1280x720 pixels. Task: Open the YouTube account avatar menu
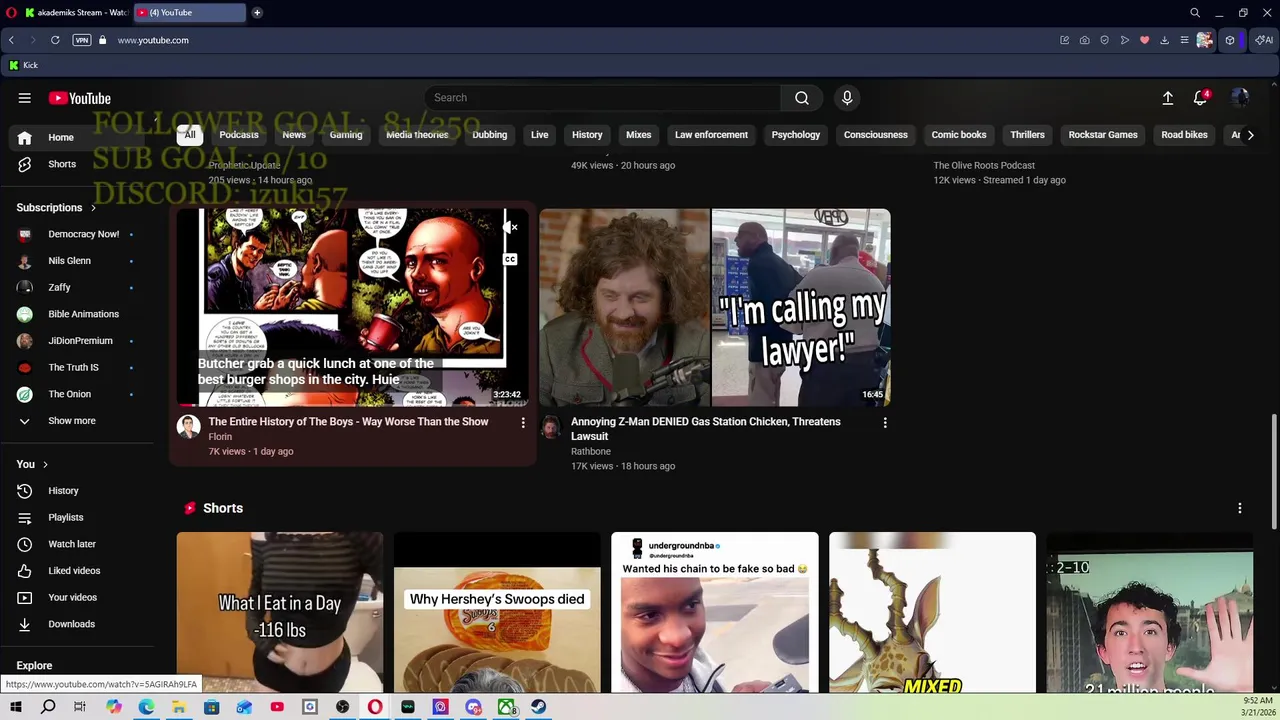click(x=1240, y=98)
